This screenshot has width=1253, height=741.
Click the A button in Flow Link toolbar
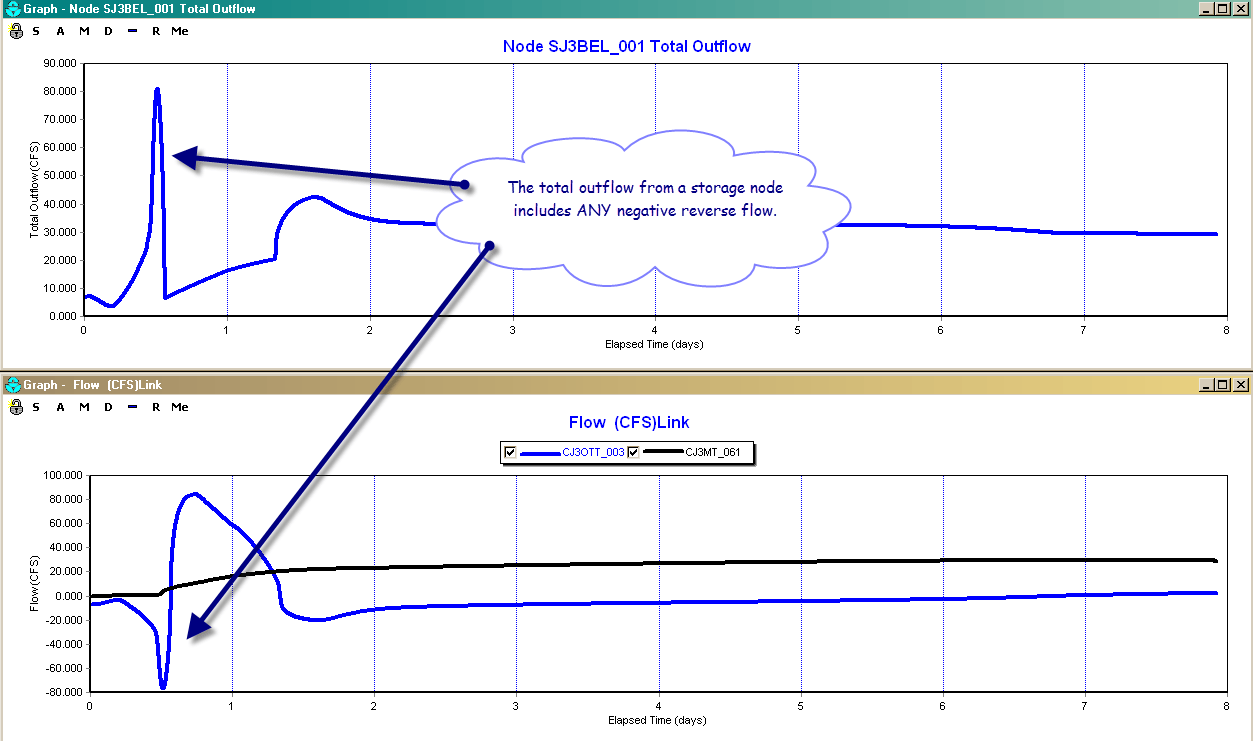pyautogui.click(x=61, y=407)
